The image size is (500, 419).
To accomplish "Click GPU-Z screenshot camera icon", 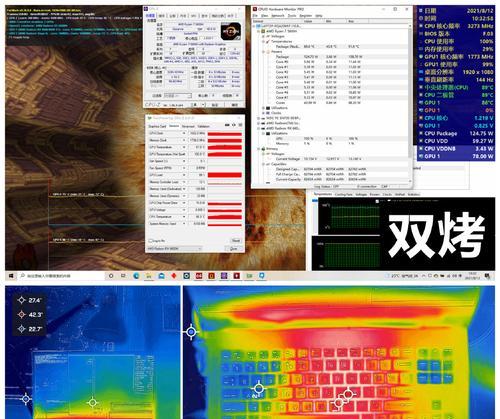I will click(x=227, y=125).
